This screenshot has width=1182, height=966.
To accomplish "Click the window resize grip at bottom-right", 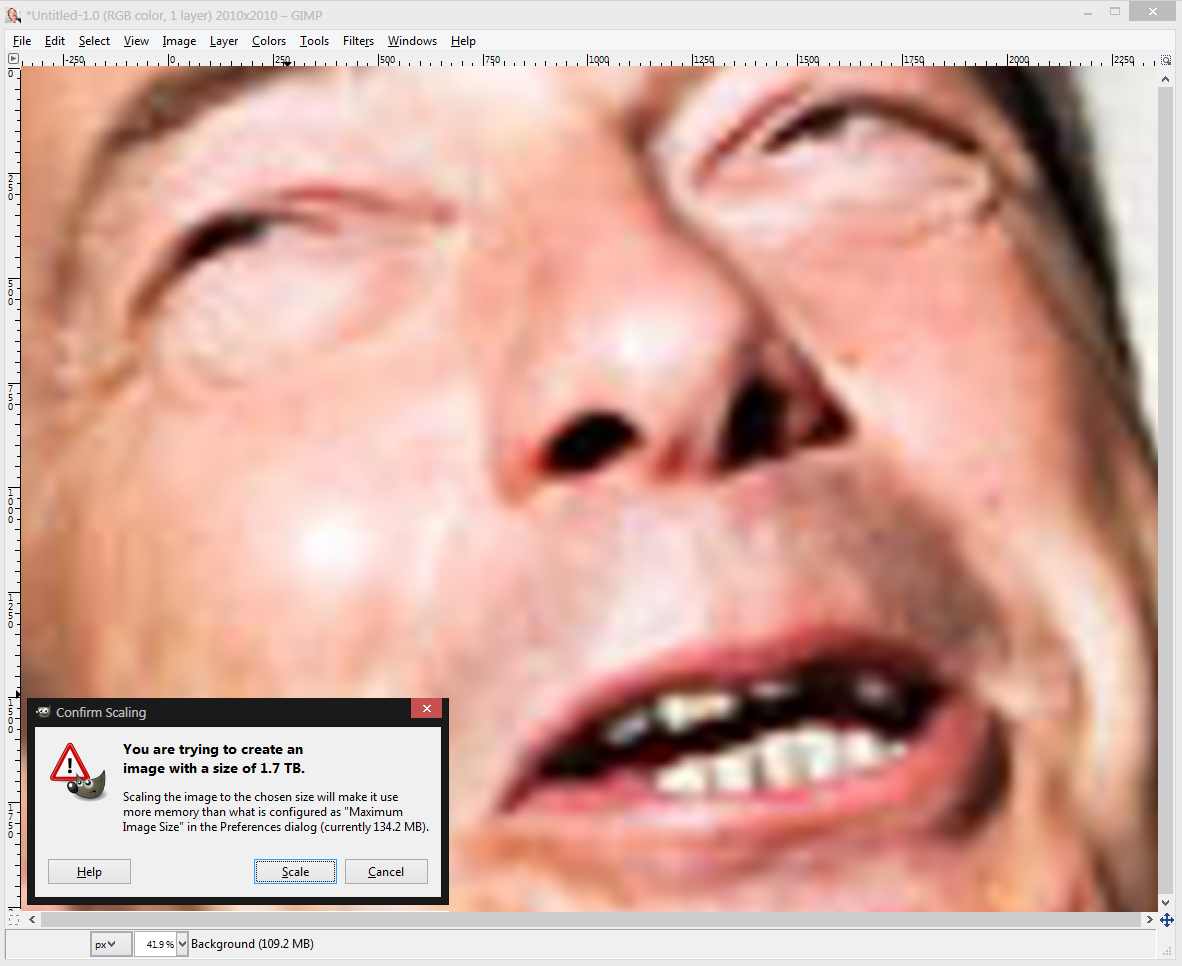I will coord(1167,952).
